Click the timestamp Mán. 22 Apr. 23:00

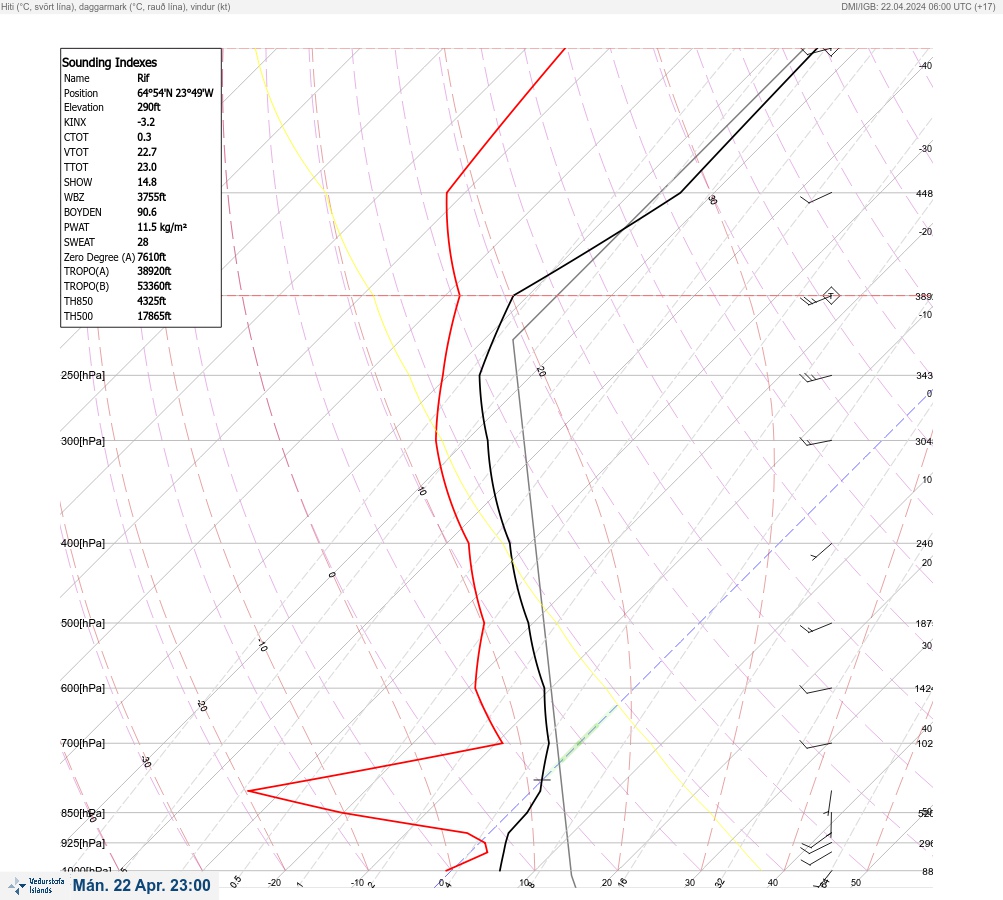point(141,885)
